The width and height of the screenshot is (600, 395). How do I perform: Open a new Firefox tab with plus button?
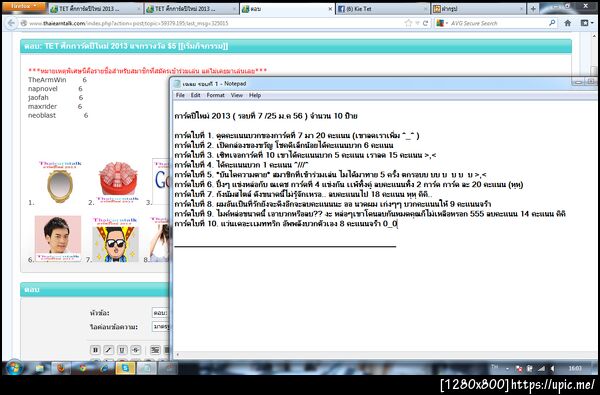tap(533, 8)
